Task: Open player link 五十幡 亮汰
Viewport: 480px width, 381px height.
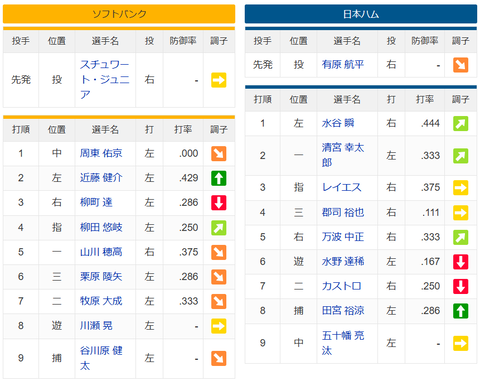Action: coord(343,343)
